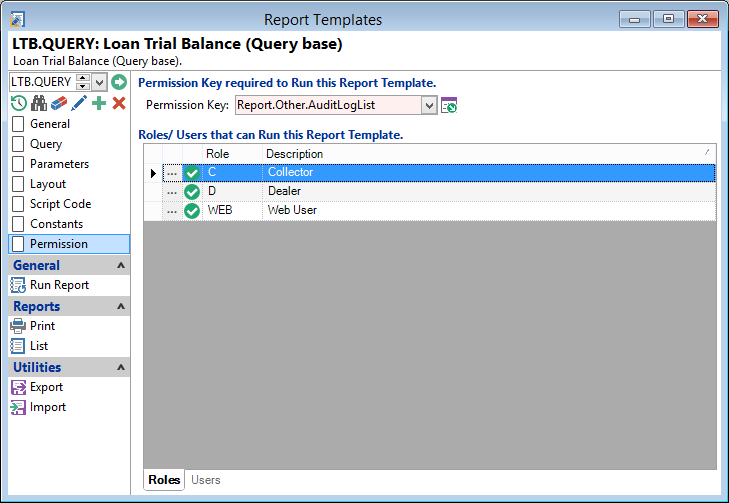Screen dimensions: 729x503
Task: Open the LTB.QUERY template dropdown
Action: [100, 82]
